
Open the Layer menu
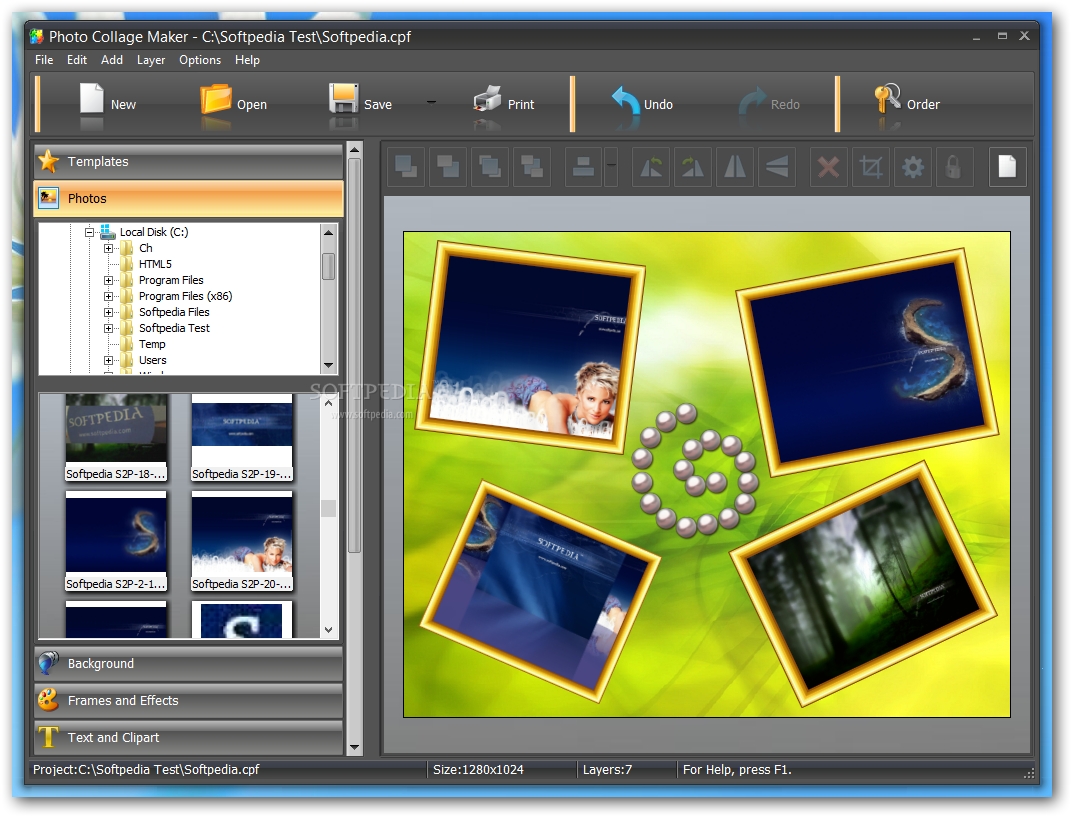[151, 60]
